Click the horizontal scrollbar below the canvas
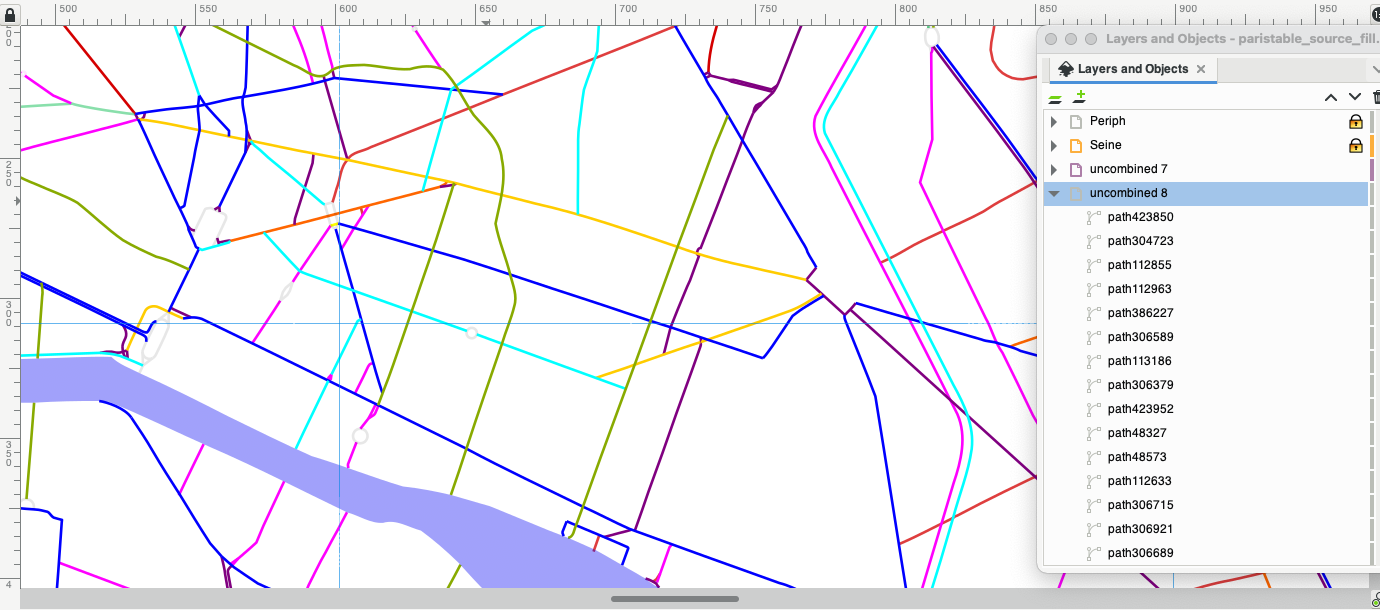Viewport: 1380px width, 610px height. [x=675, y=598]
